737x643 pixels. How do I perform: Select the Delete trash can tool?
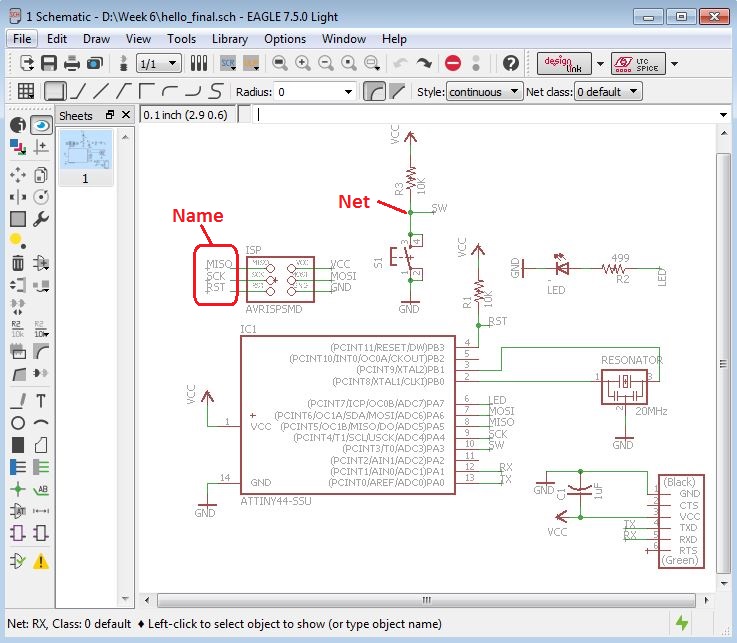18,263
